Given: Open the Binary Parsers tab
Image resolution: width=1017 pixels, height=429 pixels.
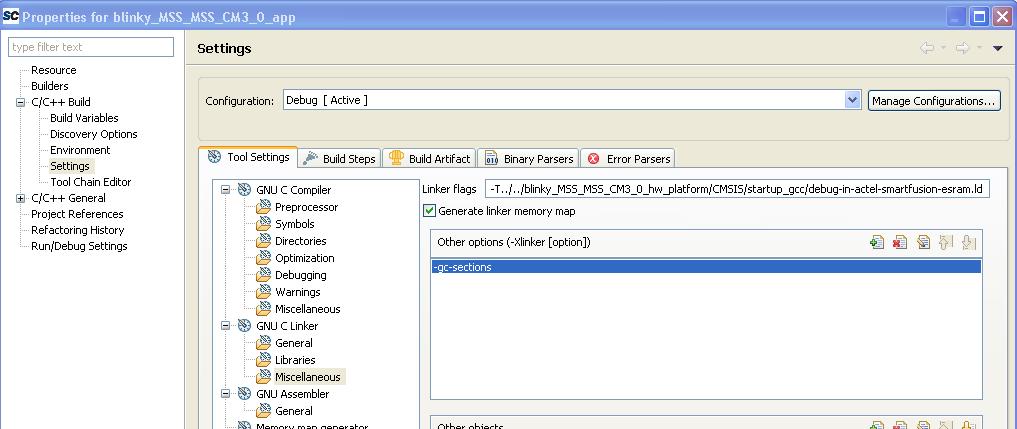Looking at the screenshot, I should [528, 158].
